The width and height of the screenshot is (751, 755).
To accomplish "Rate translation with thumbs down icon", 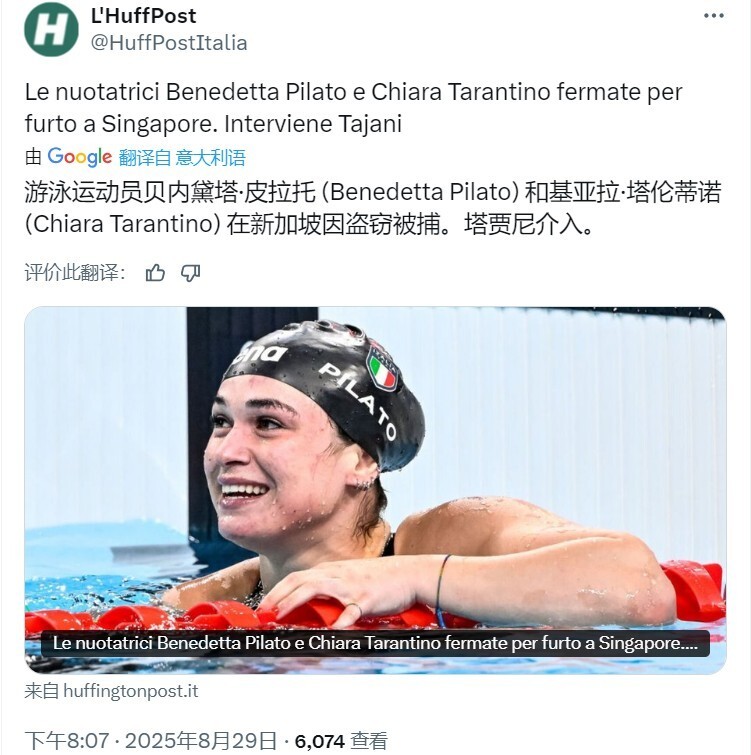I will point(191,273).
